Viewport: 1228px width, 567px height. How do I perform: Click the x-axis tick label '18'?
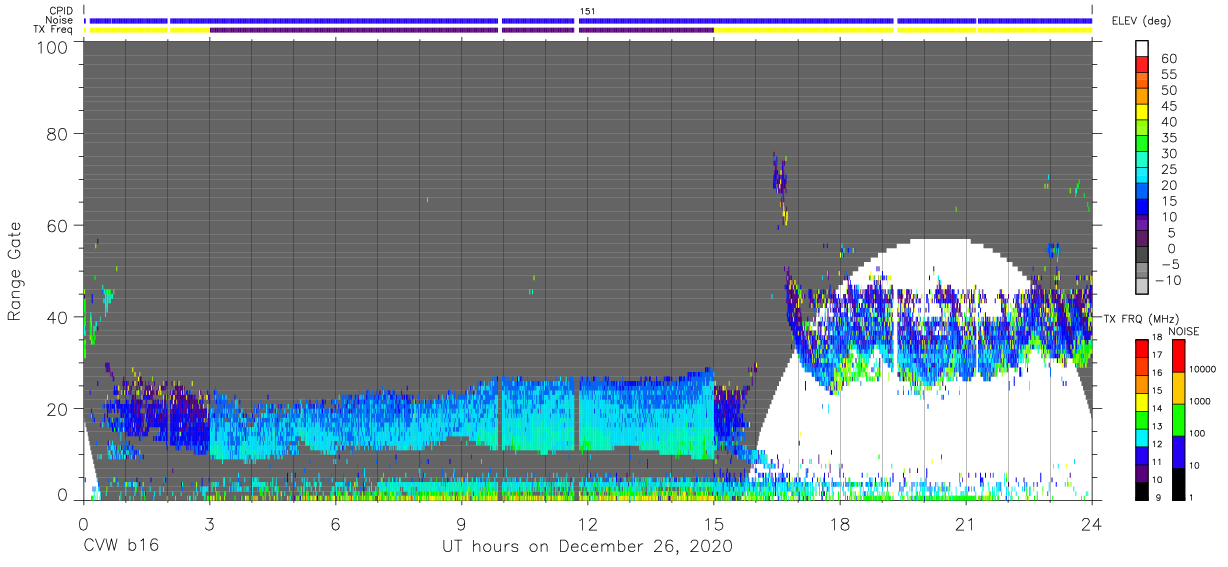(839, 522)
